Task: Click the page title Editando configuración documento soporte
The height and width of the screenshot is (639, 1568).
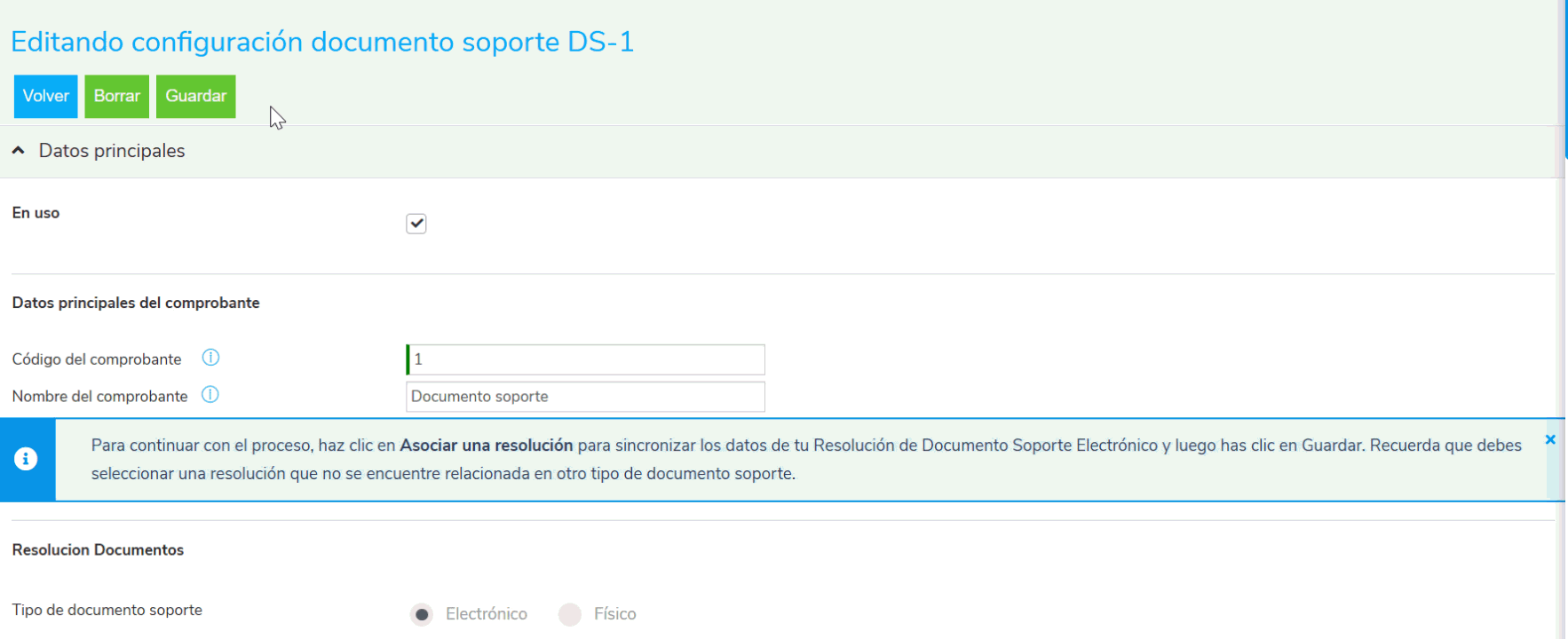Action: [x=321, y=42]
